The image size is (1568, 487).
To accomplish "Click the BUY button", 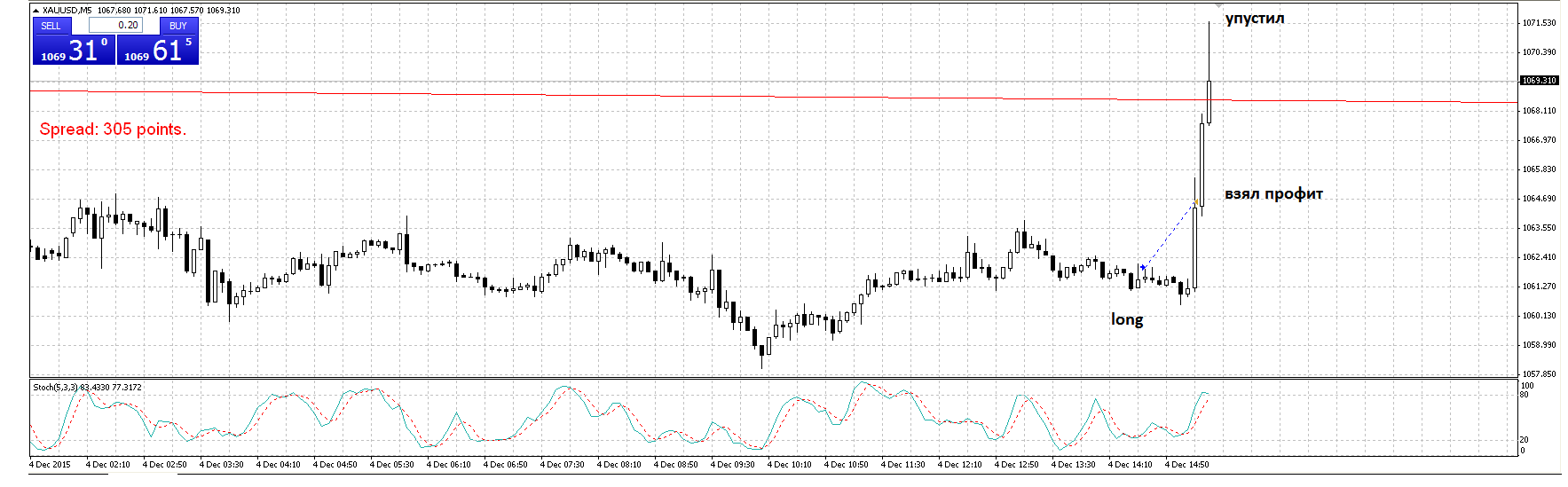I will [x=178, y=26].
